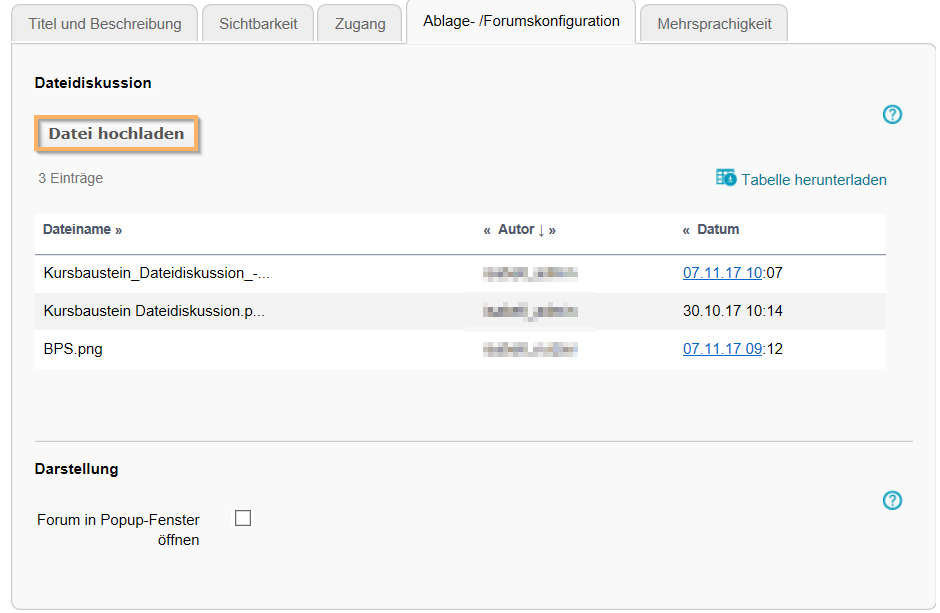
Task: Sort files using the Dateiname column arrow
Action: (119, 229)
